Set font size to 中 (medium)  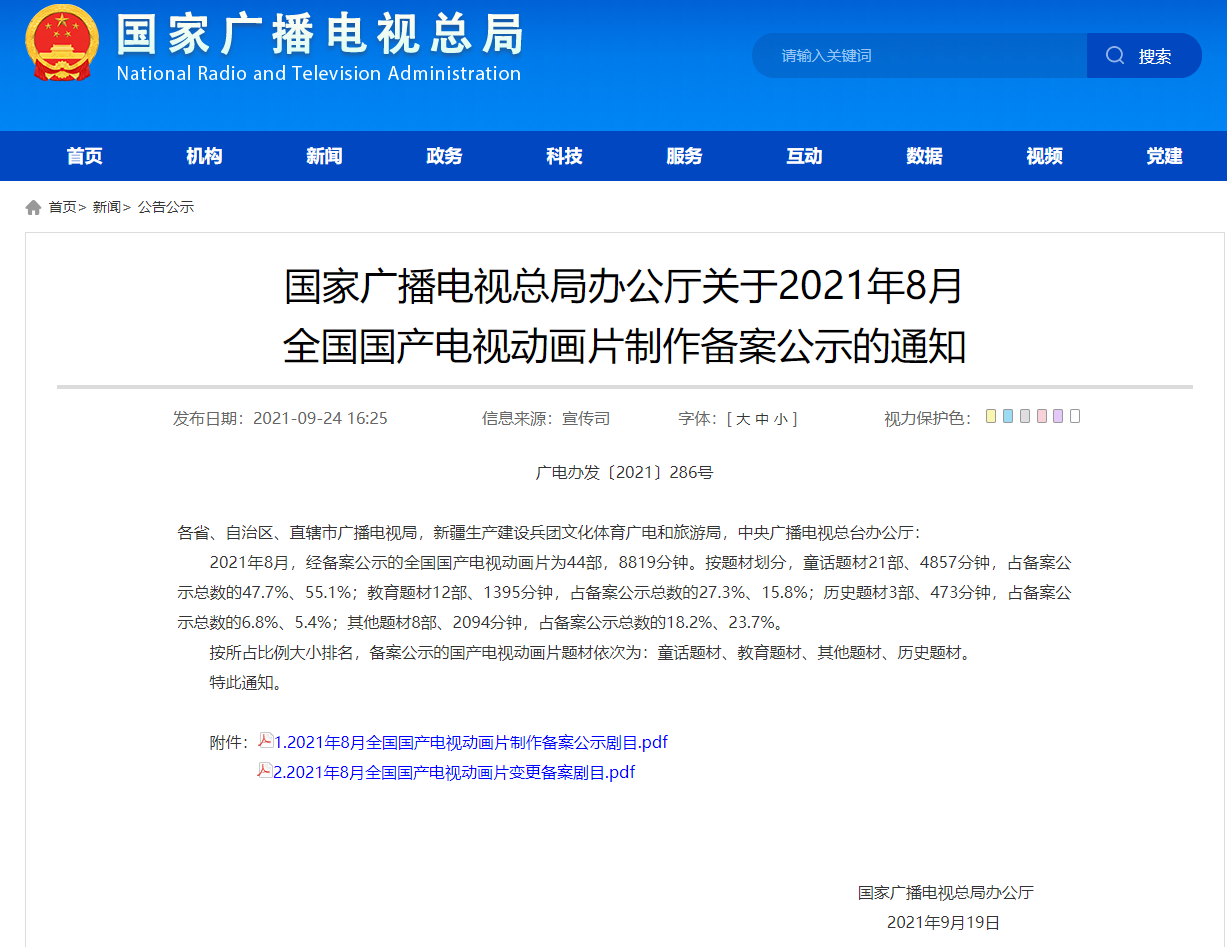(762, 419)
